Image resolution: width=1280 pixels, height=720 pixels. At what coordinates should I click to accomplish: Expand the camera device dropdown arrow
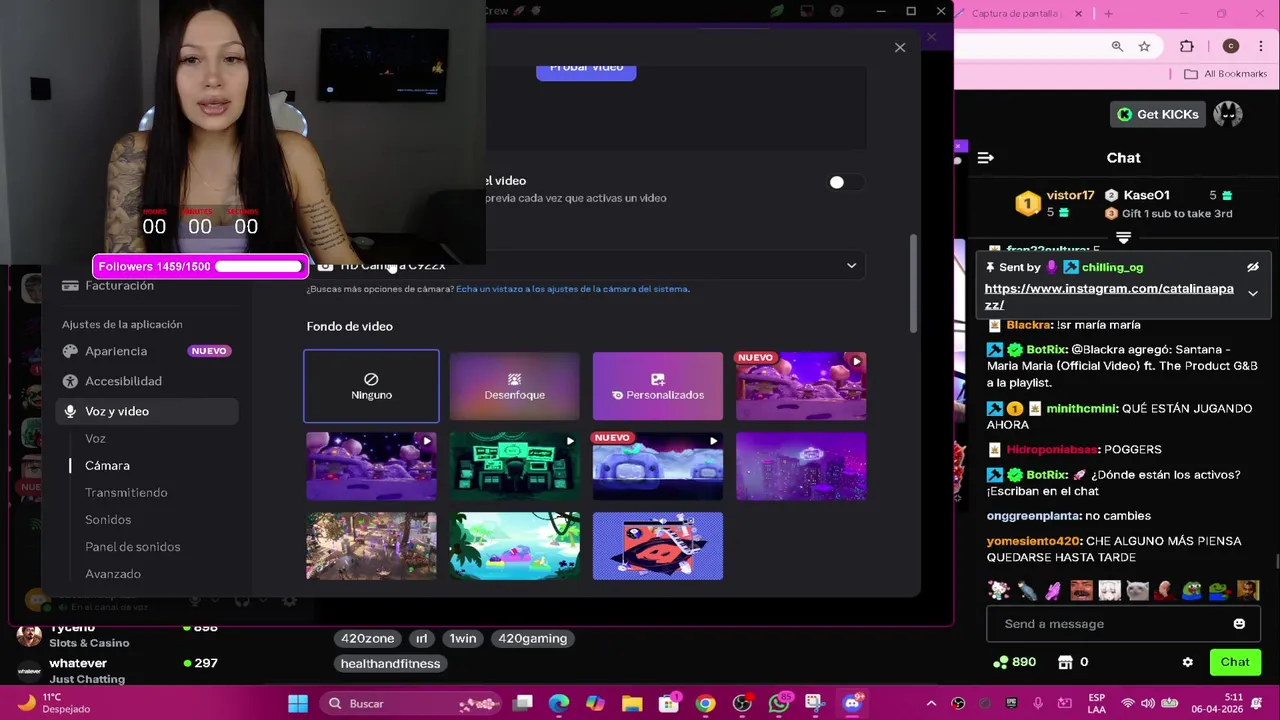point(851,265)
